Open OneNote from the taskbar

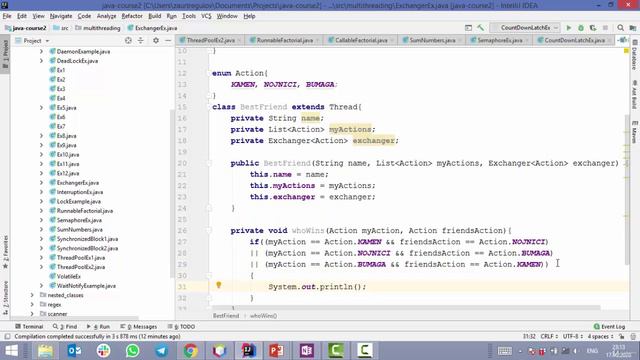(x=307, y=351)
